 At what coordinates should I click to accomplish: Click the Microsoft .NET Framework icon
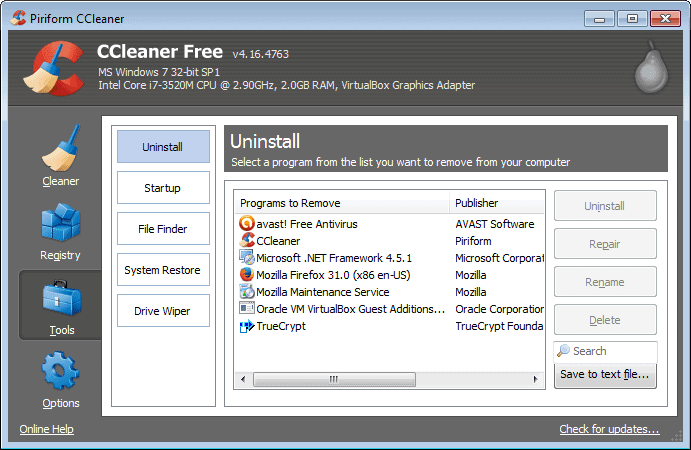tap(247, 257)
